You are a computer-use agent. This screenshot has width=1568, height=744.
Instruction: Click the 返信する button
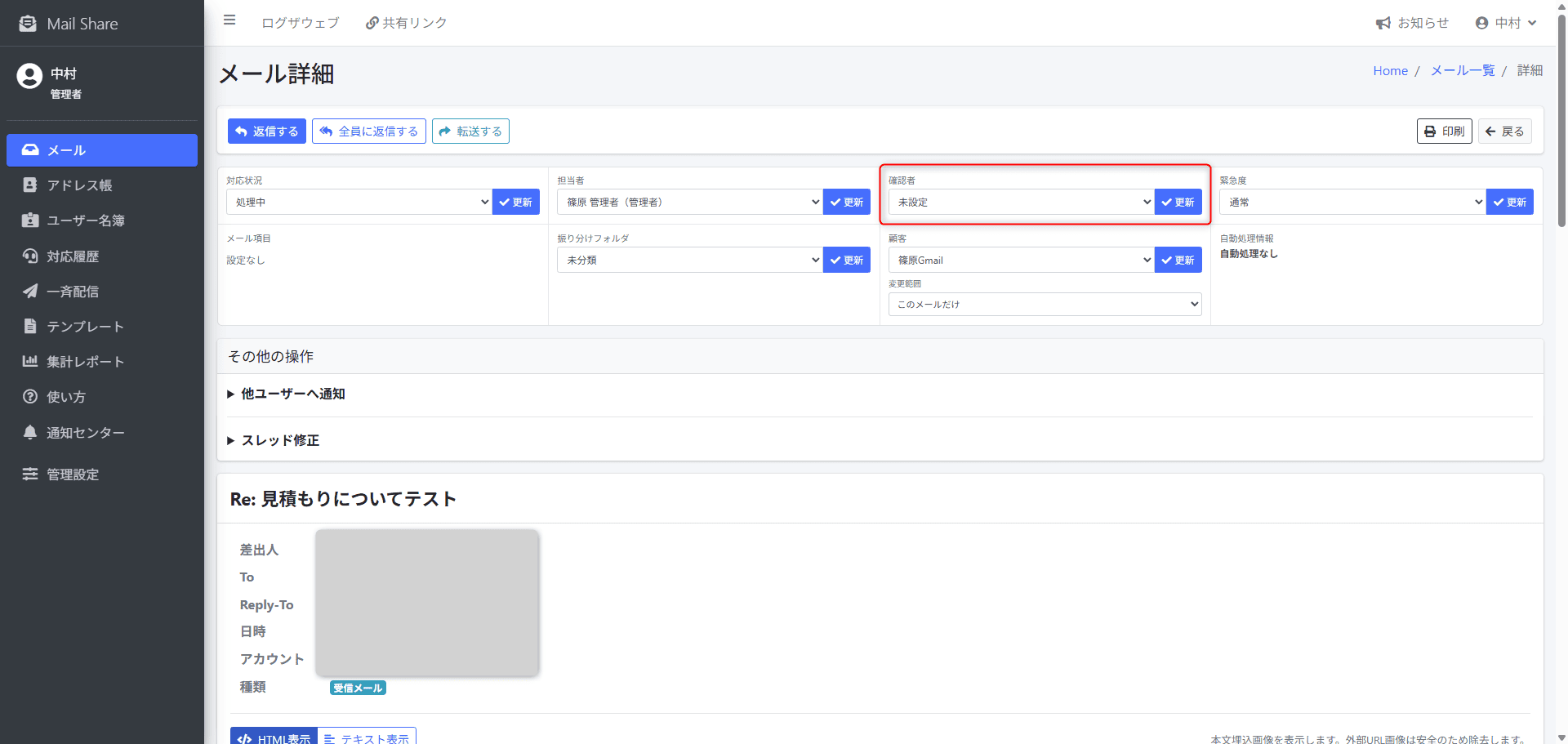click(x=267, y=131)
